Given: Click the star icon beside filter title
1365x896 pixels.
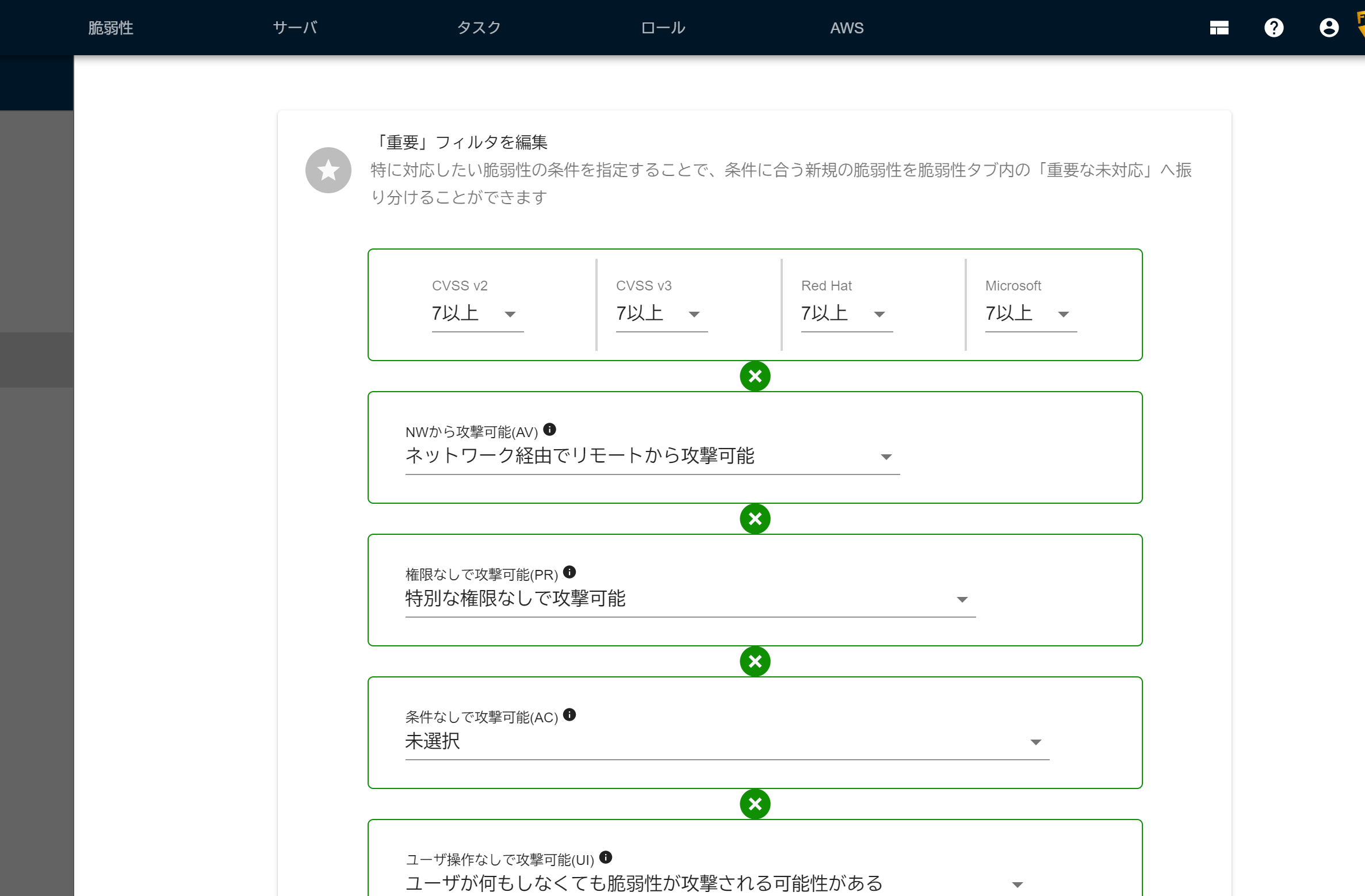Looking at the screenshot, I should (328, 170).
